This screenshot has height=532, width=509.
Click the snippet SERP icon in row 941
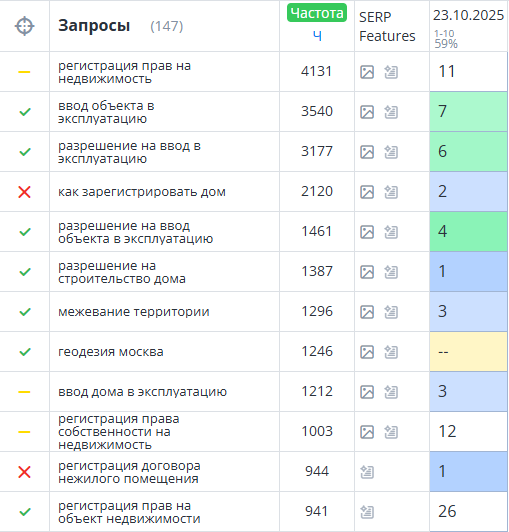click(x=367, y=512)
